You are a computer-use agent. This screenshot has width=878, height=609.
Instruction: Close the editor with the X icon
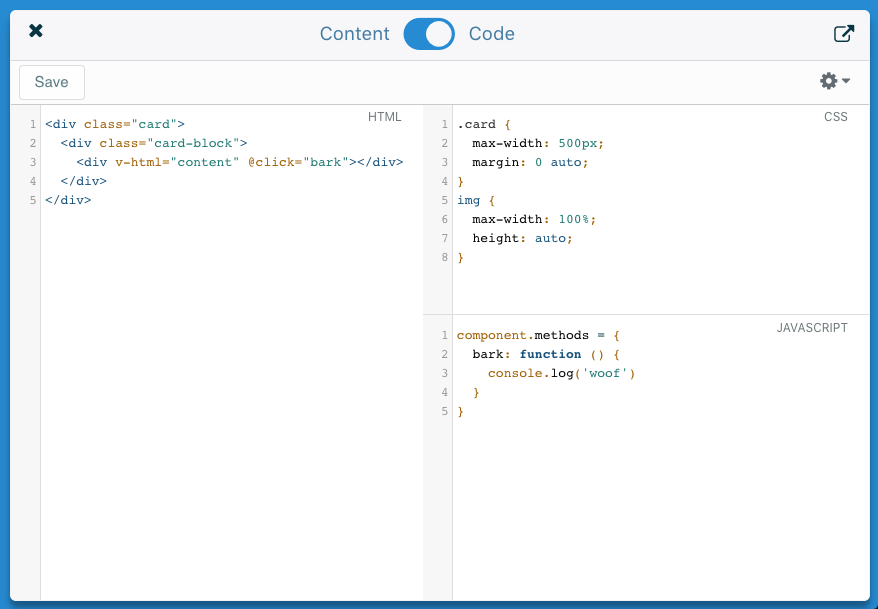36,31
